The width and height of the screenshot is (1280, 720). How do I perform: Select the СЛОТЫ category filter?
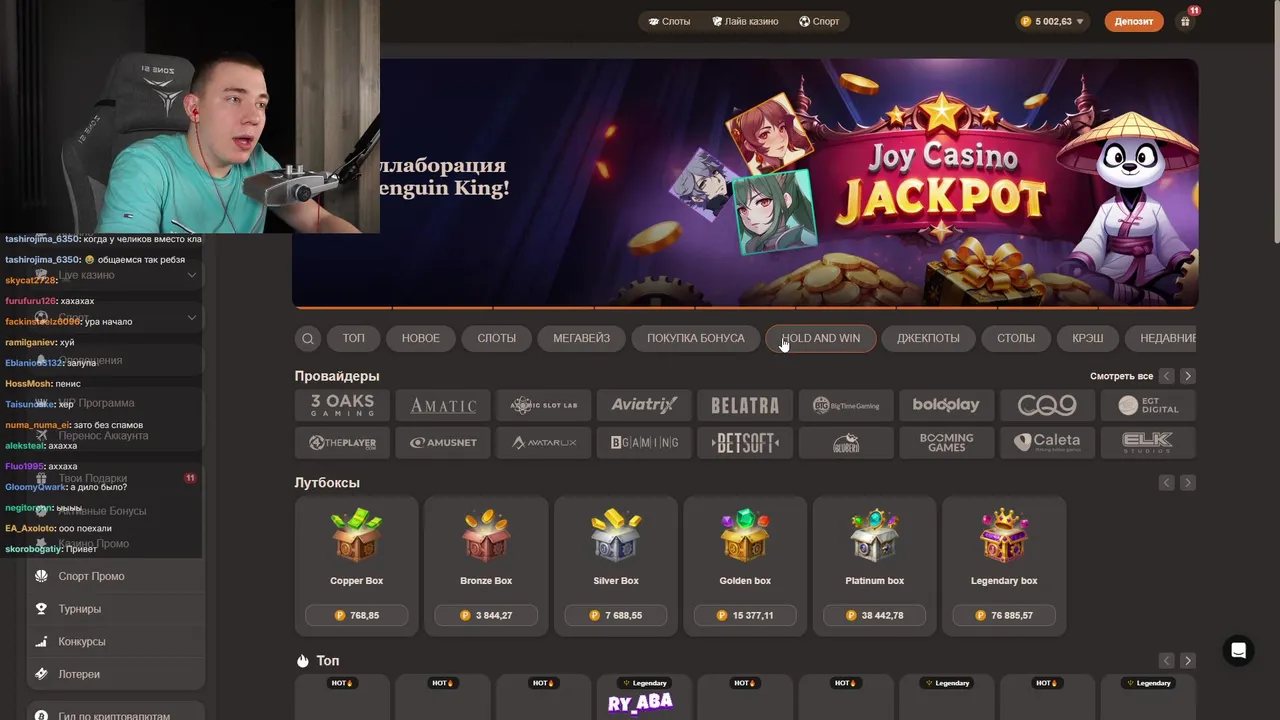[x=497, y=338]
